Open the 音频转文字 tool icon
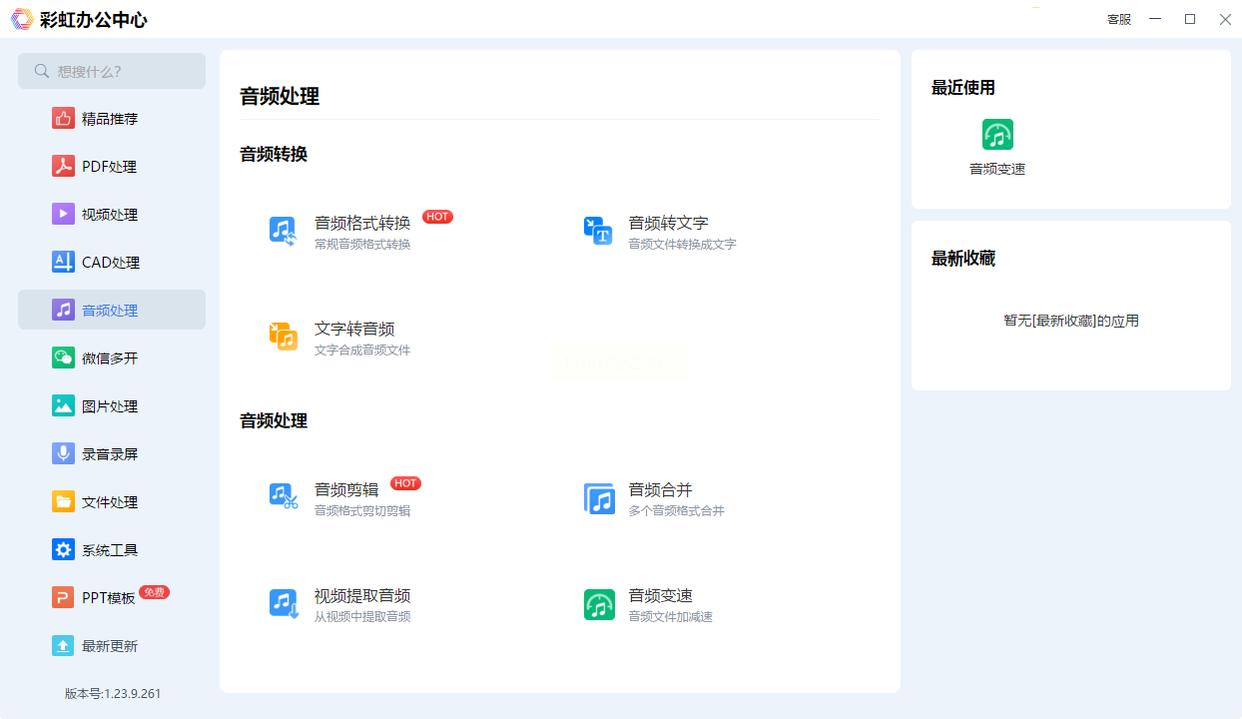 coord(597,231)
